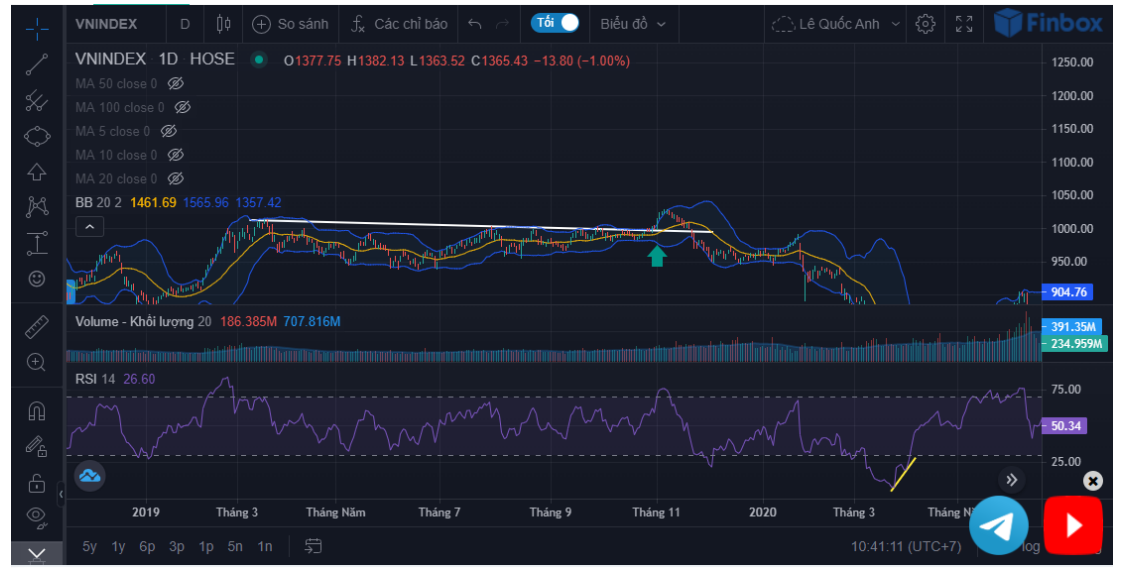Select the 5y time range
1132x578 pixels.
(90, 546)
